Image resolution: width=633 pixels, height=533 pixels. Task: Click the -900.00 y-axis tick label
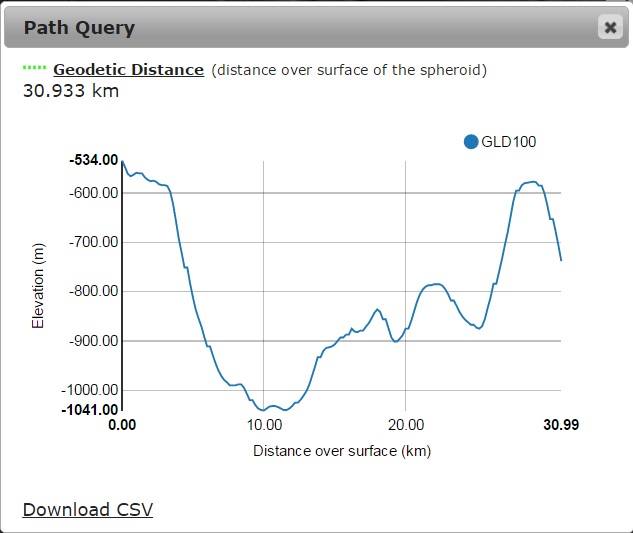click(x=93, y=341)
